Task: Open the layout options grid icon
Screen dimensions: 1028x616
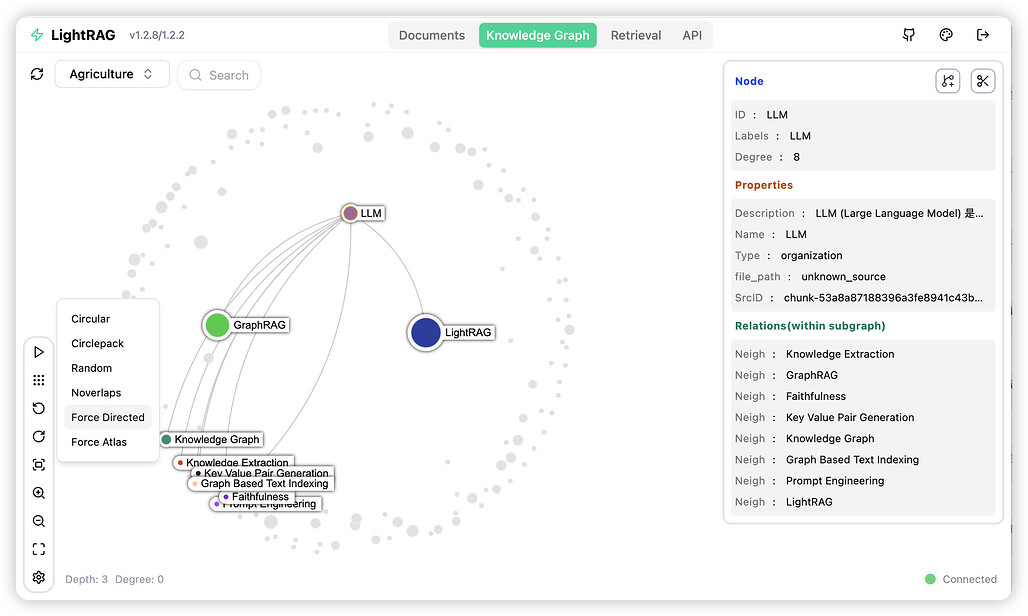Action: click(x=39, y=380)
